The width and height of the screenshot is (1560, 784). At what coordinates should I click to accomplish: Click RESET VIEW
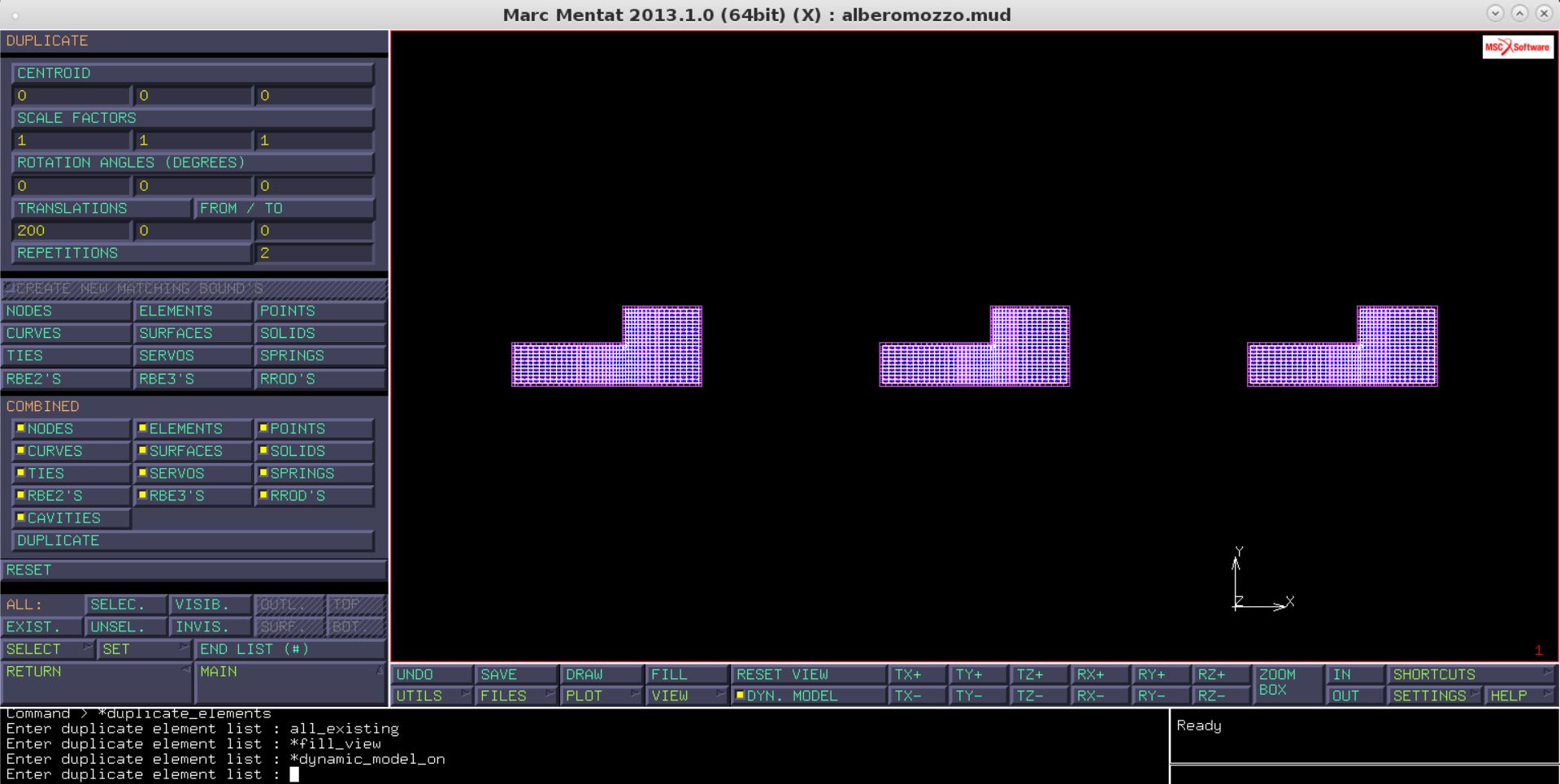click(808, 674)
